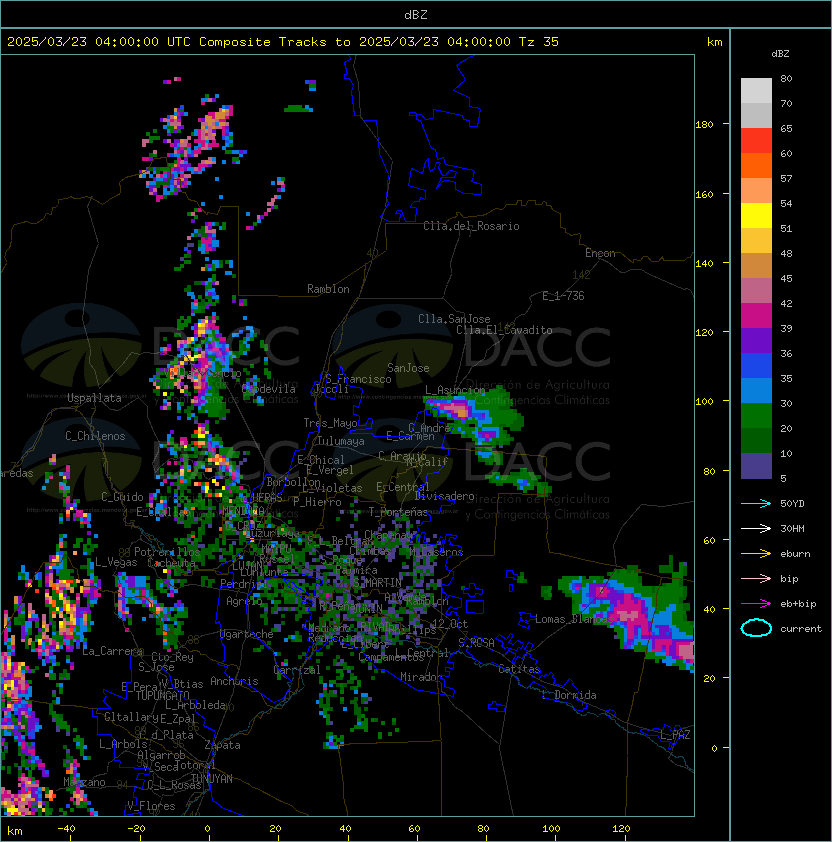This screenshot has width=832, height=842.
Task: Click the 'La_Carrera' map label
Action: [x=113, y=651]
